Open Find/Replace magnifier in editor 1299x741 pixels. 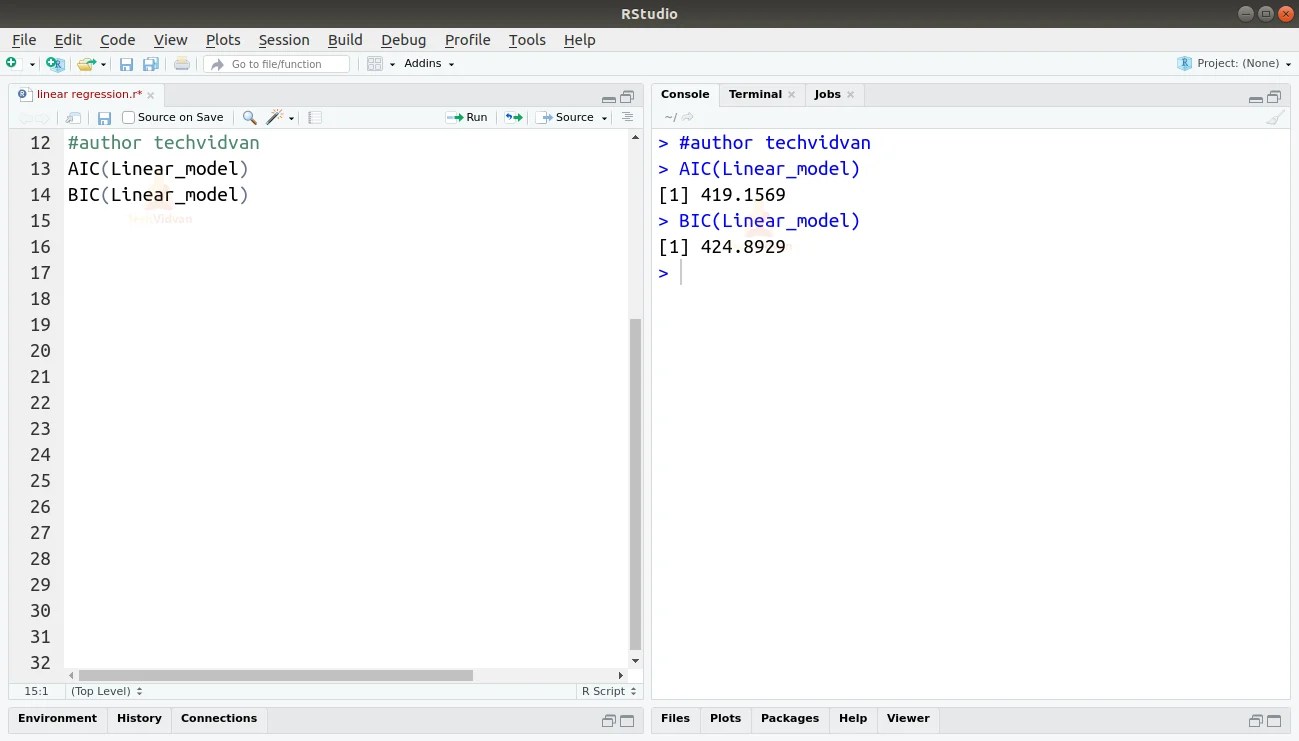250,118
